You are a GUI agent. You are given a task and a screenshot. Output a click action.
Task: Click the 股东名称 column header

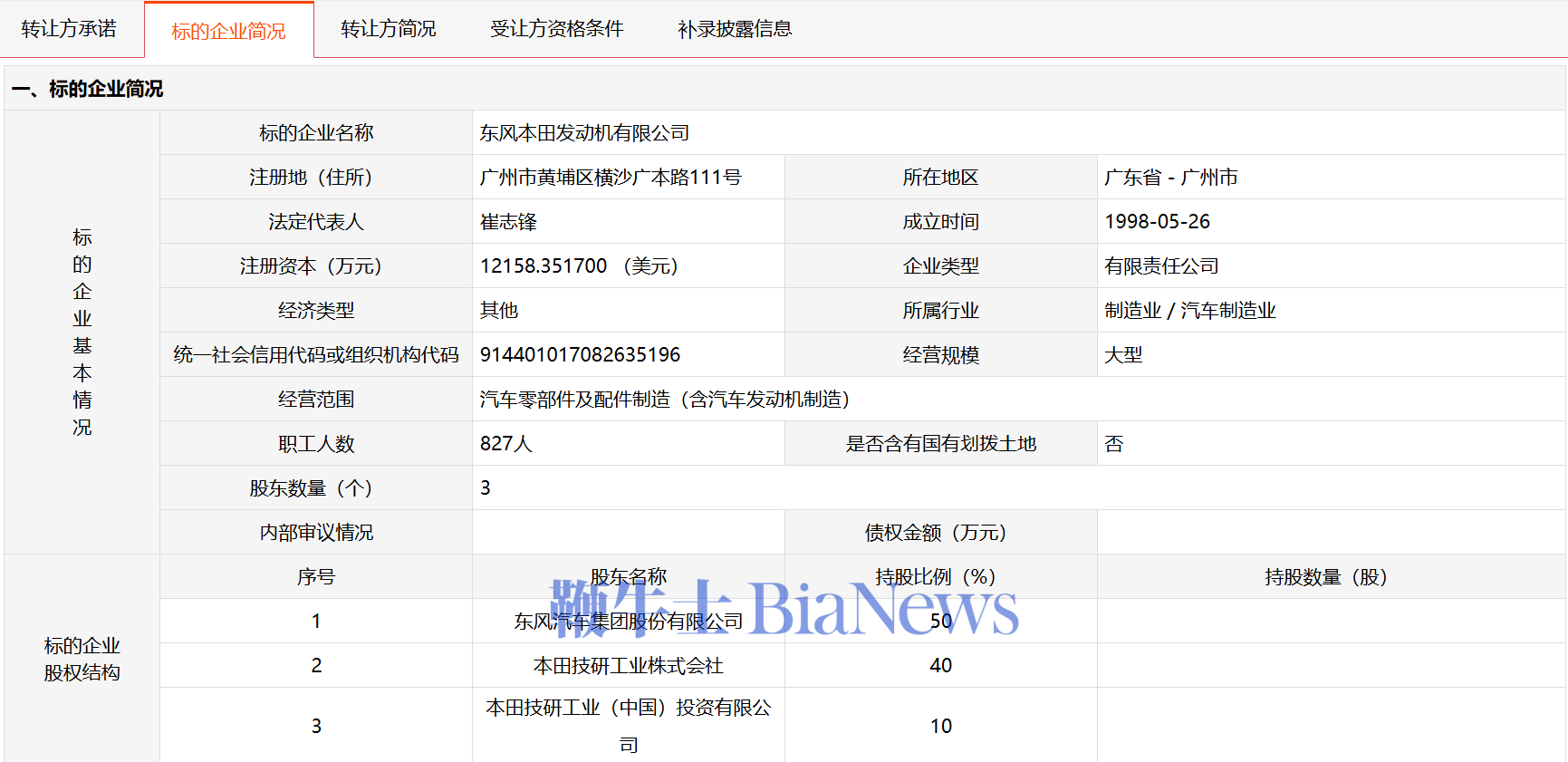coord(629,577)
